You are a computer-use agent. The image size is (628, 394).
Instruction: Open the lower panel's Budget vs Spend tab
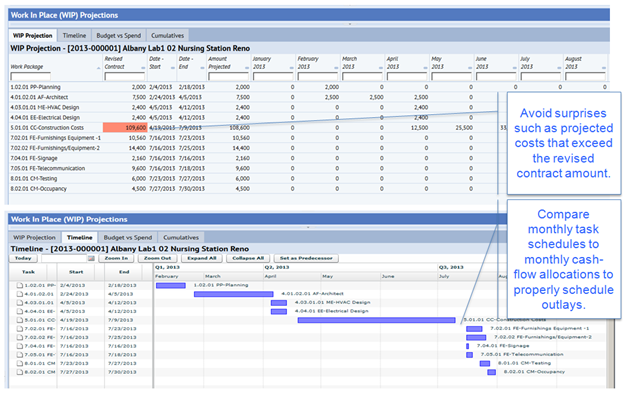127,237
